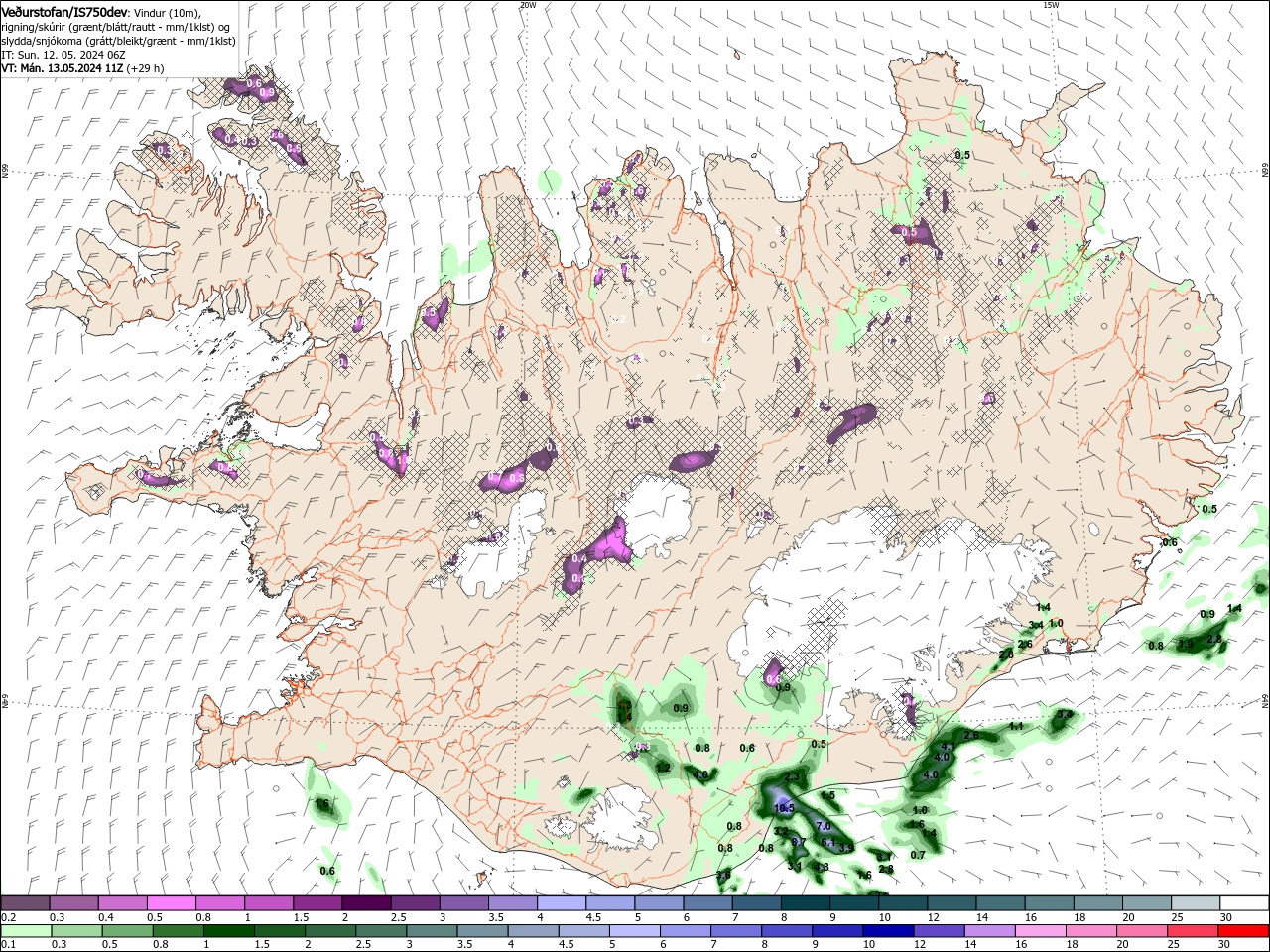The width and height of the screenshot is (1270, 952).
Task: Click the "2.3" value above the 10.5 cell
Action: click(x=792, y=776)
